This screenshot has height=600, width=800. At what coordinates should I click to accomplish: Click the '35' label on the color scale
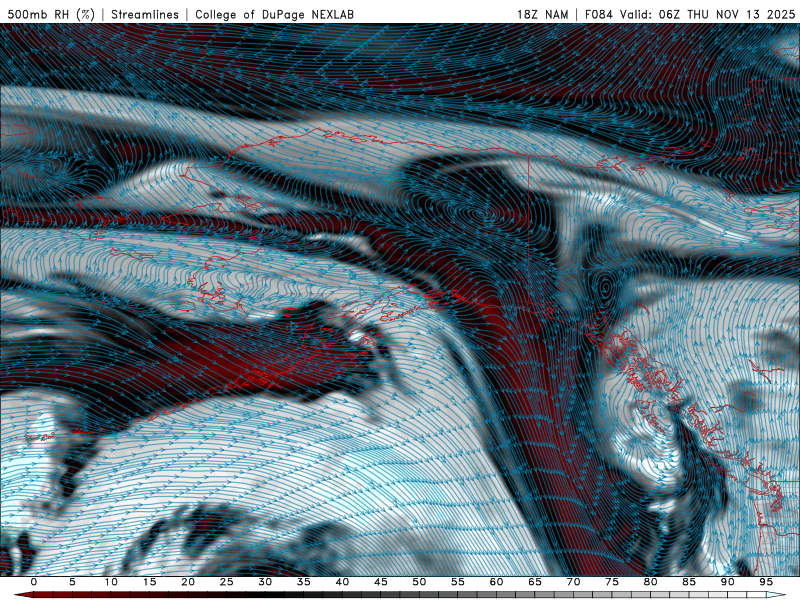[304, 582]
